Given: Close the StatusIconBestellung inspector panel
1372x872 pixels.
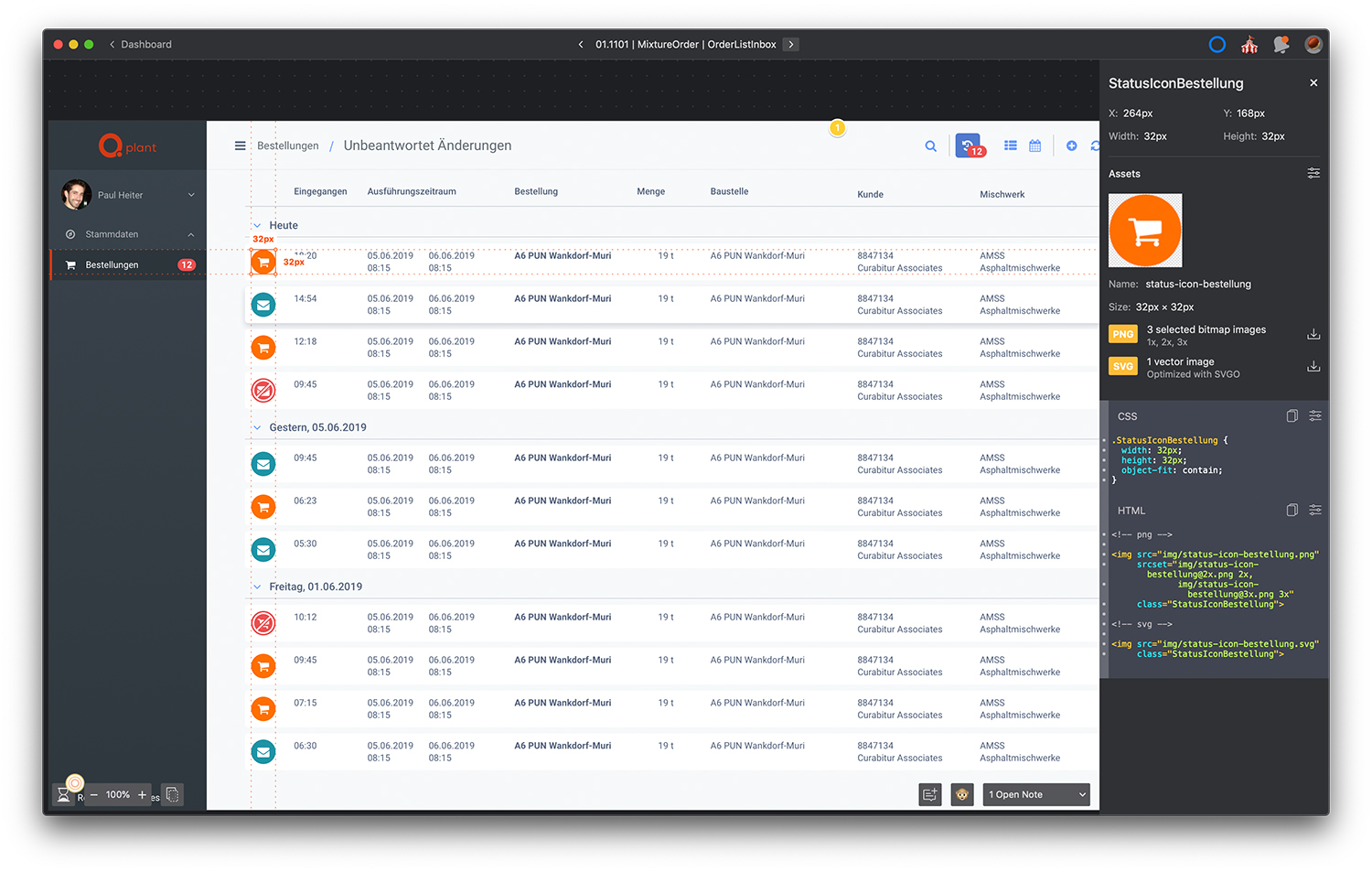Looking at the screenshot, I should (x=1313, y=82).
